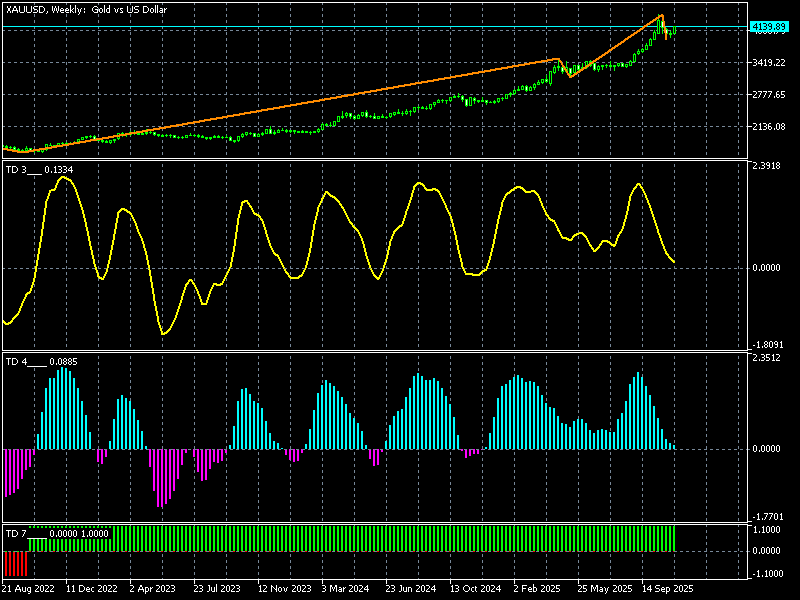This screenshot has height=600, width=800.
Task: Click the -1.8091 scale value in TD 3 panel
Action: coord(766,345)
